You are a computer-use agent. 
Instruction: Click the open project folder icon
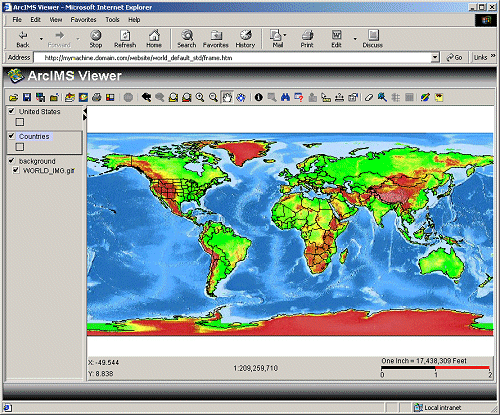point(14,98)
